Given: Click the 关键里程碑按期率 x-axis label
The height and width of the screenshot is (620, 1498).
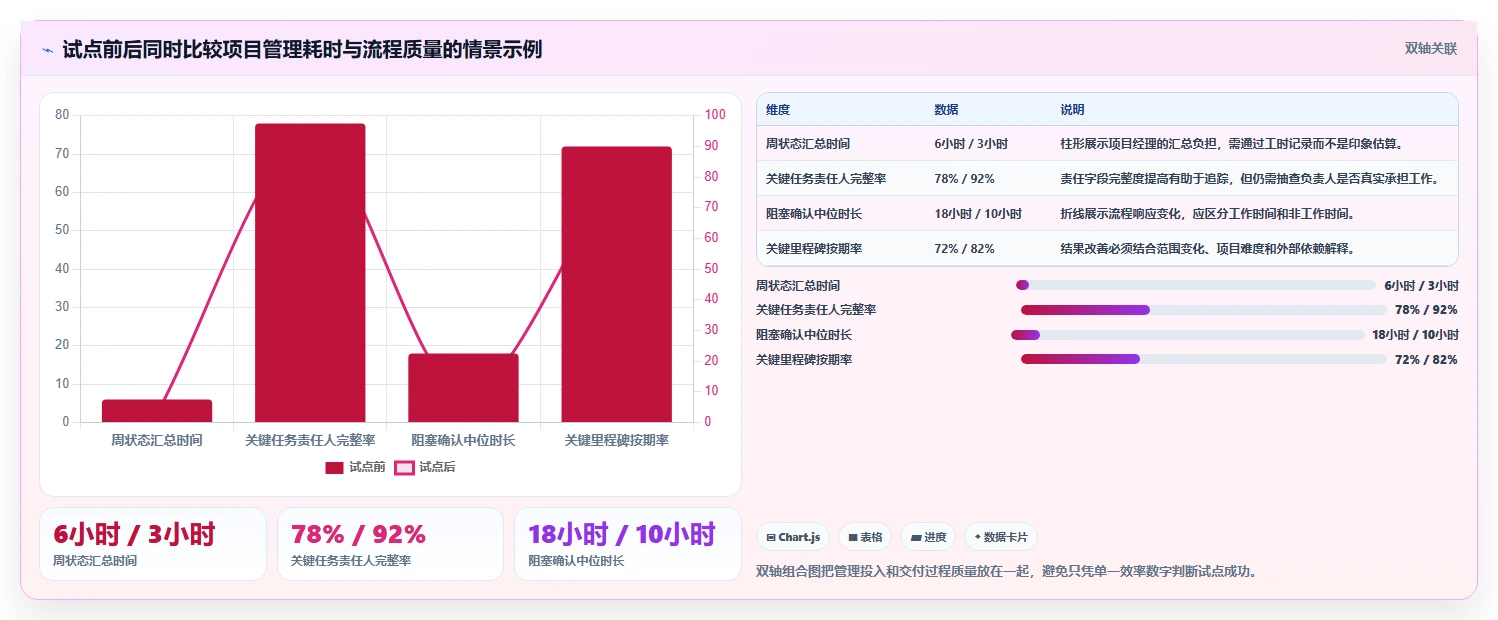Looking at the screenshot, I should (616, 440).
